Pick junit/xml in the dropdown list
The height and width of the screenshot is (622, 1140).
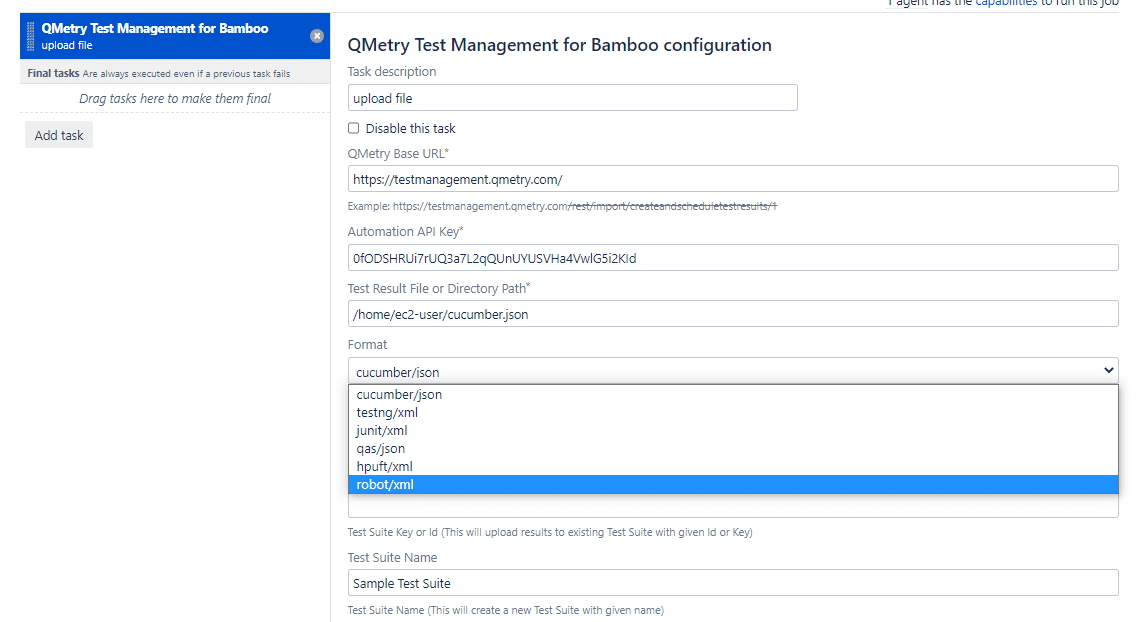coord(382,430)
